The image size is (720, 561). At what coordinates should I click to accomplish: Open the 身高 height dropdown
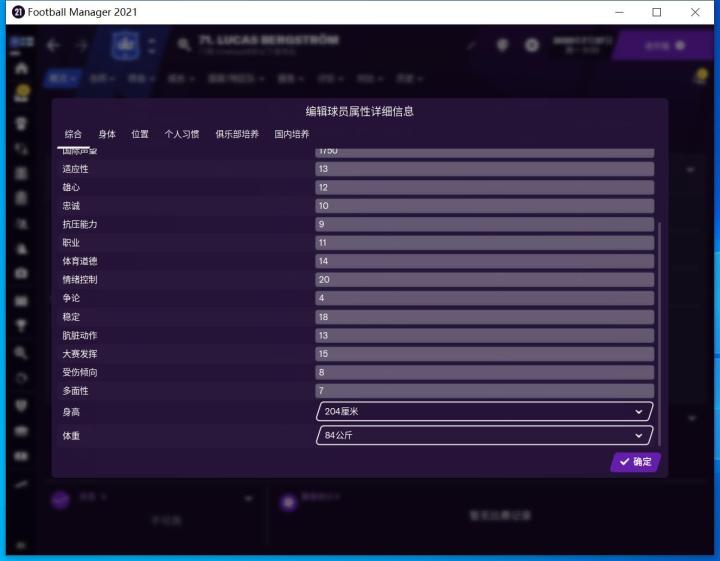pos(484,411)
